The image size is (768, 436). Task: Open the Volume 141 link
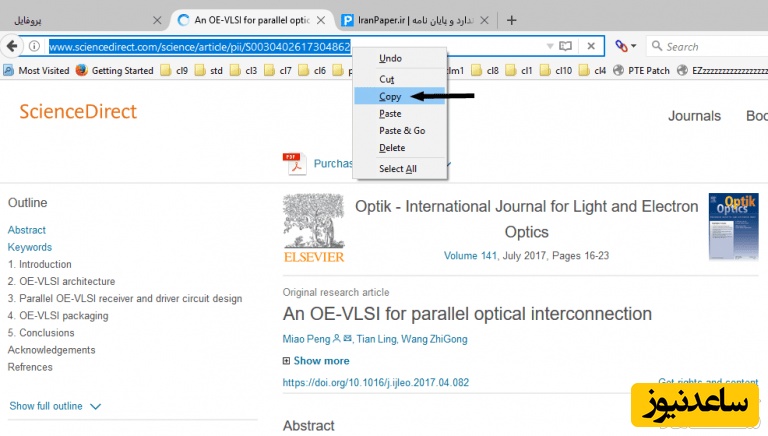(470, 256)
